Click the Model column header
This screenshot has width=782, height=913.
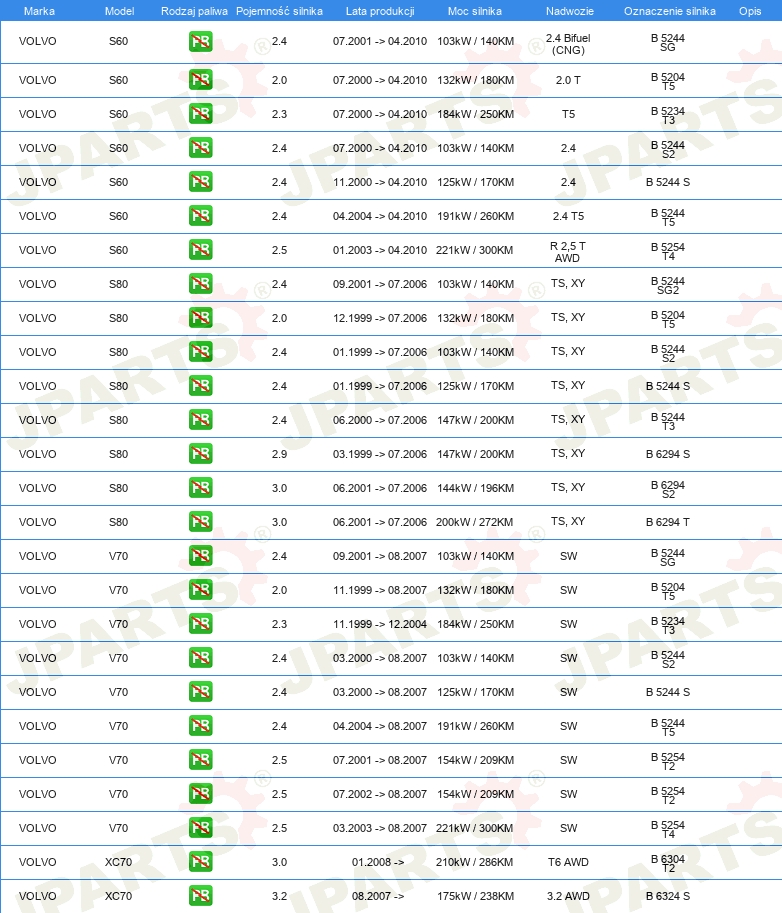pyautogui.click(x=119, y=11)
